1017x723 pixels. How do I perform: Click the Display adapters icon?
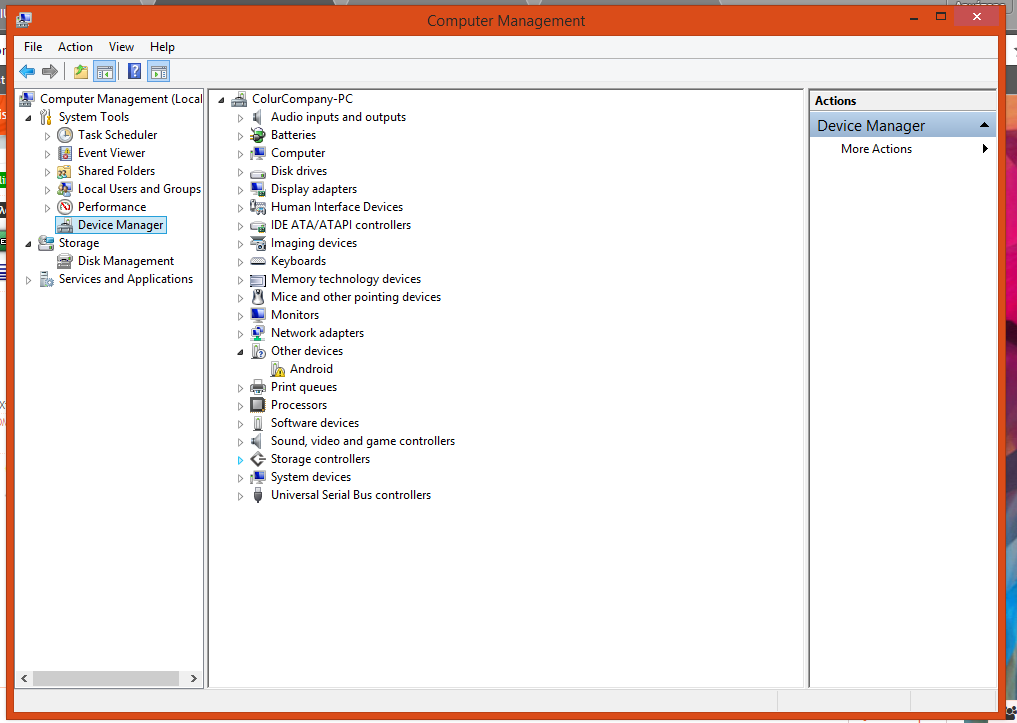click(258, 189)
